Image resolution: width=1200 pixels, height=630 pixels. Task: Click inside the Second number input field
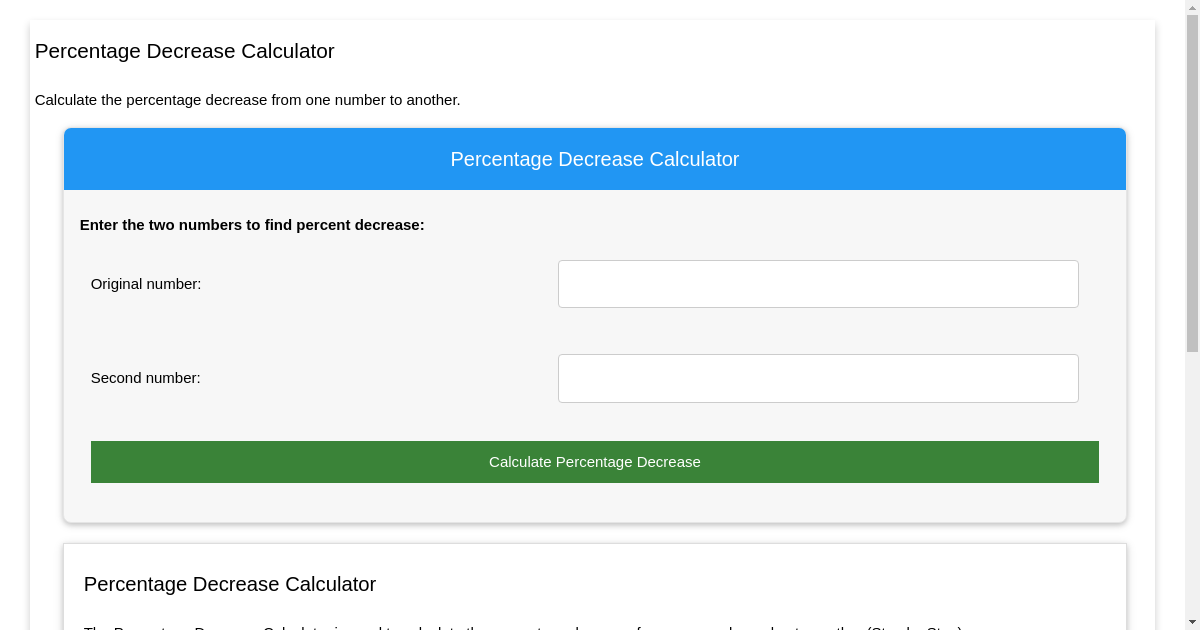coord(818,378)
